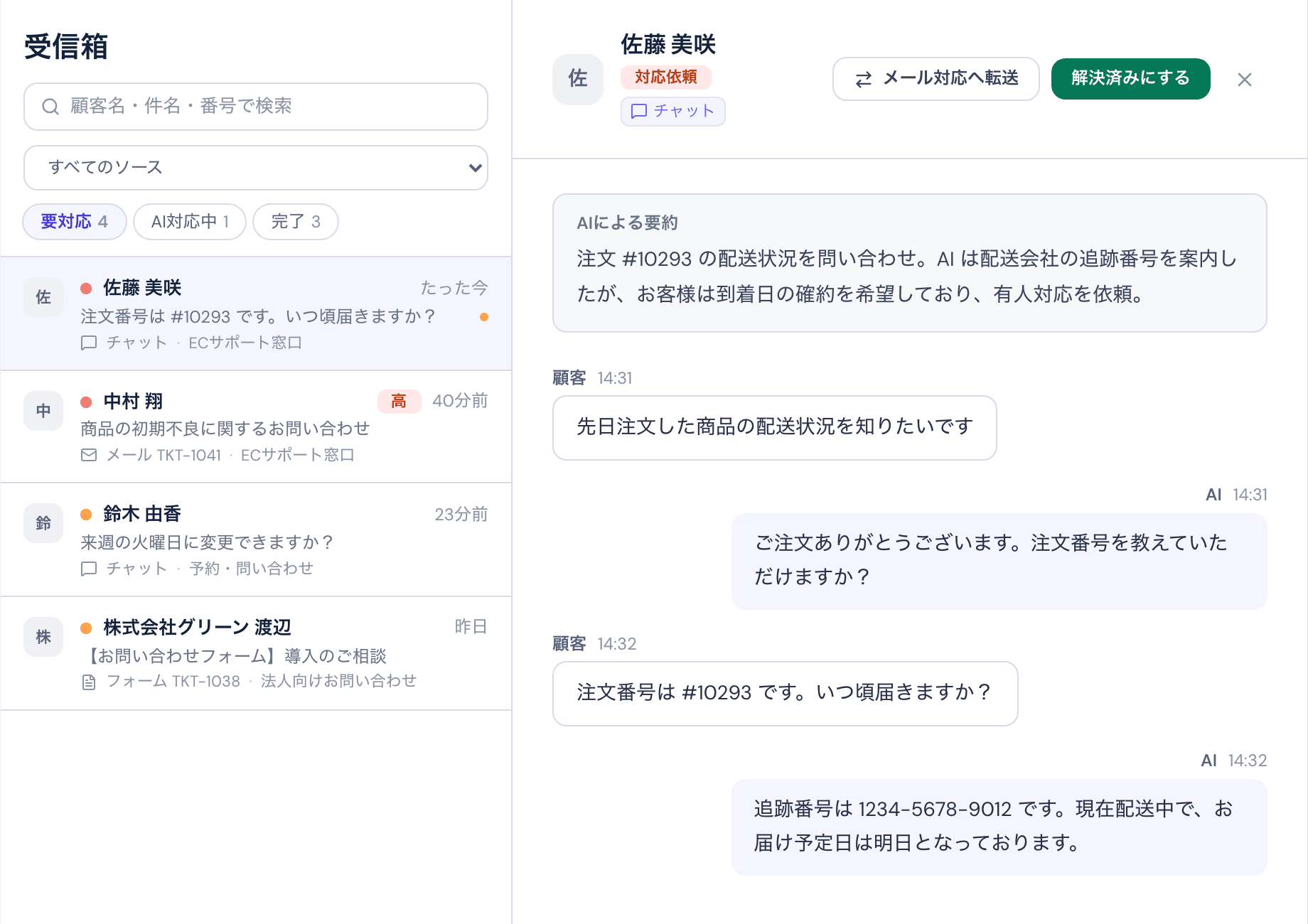Click 予約・問い合わせ source label
Image resolution: width=1308 pixels, height=924 pixels.
(x=252, y=569)
